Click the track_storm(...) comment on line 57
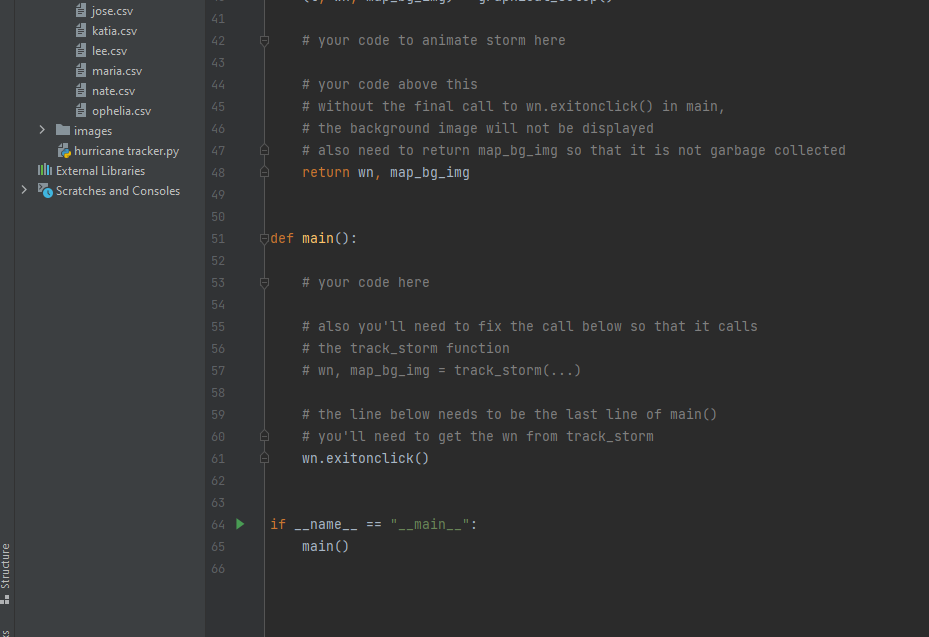 click(x=441, y=371)
